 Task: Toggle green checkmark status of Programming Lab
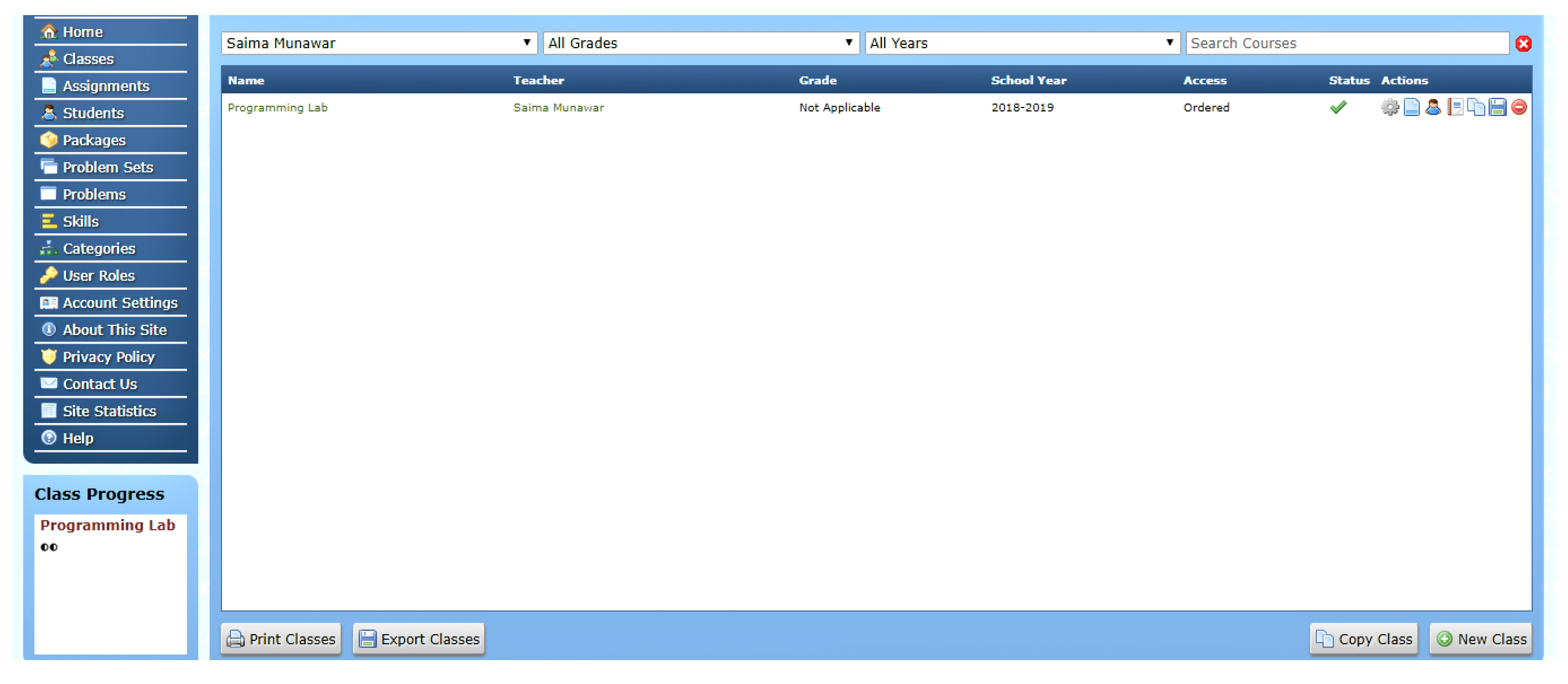tap(1338, 108)
